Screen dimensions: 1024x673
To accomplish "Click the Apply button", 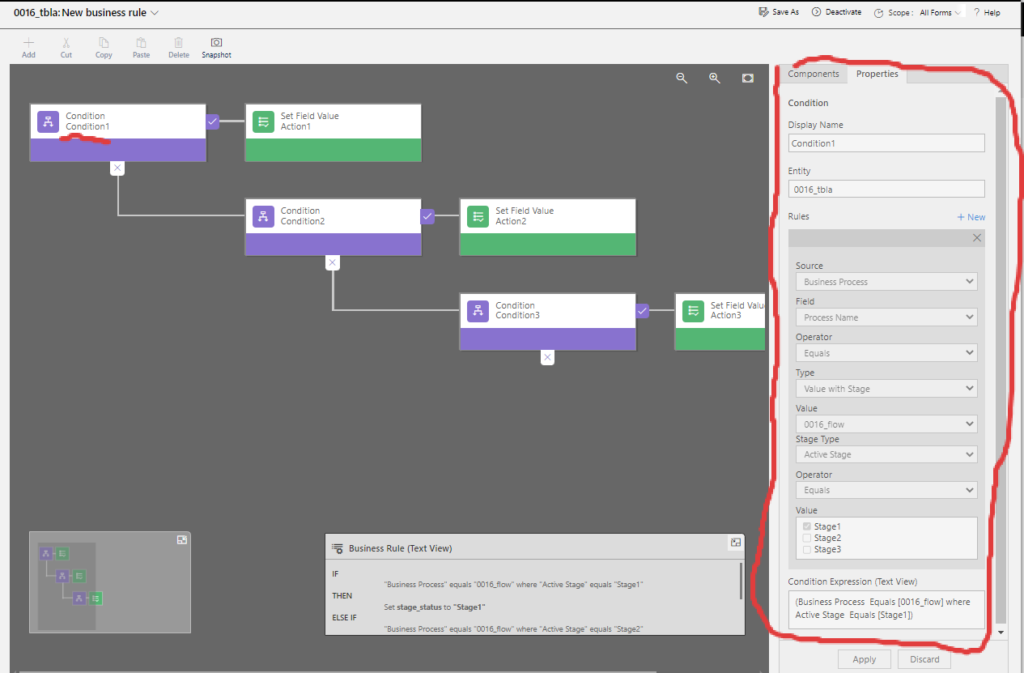I will click(864, 659).
